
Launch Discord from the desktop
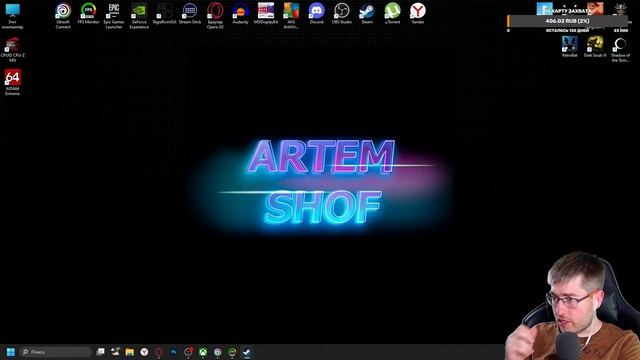coord(316,13)
